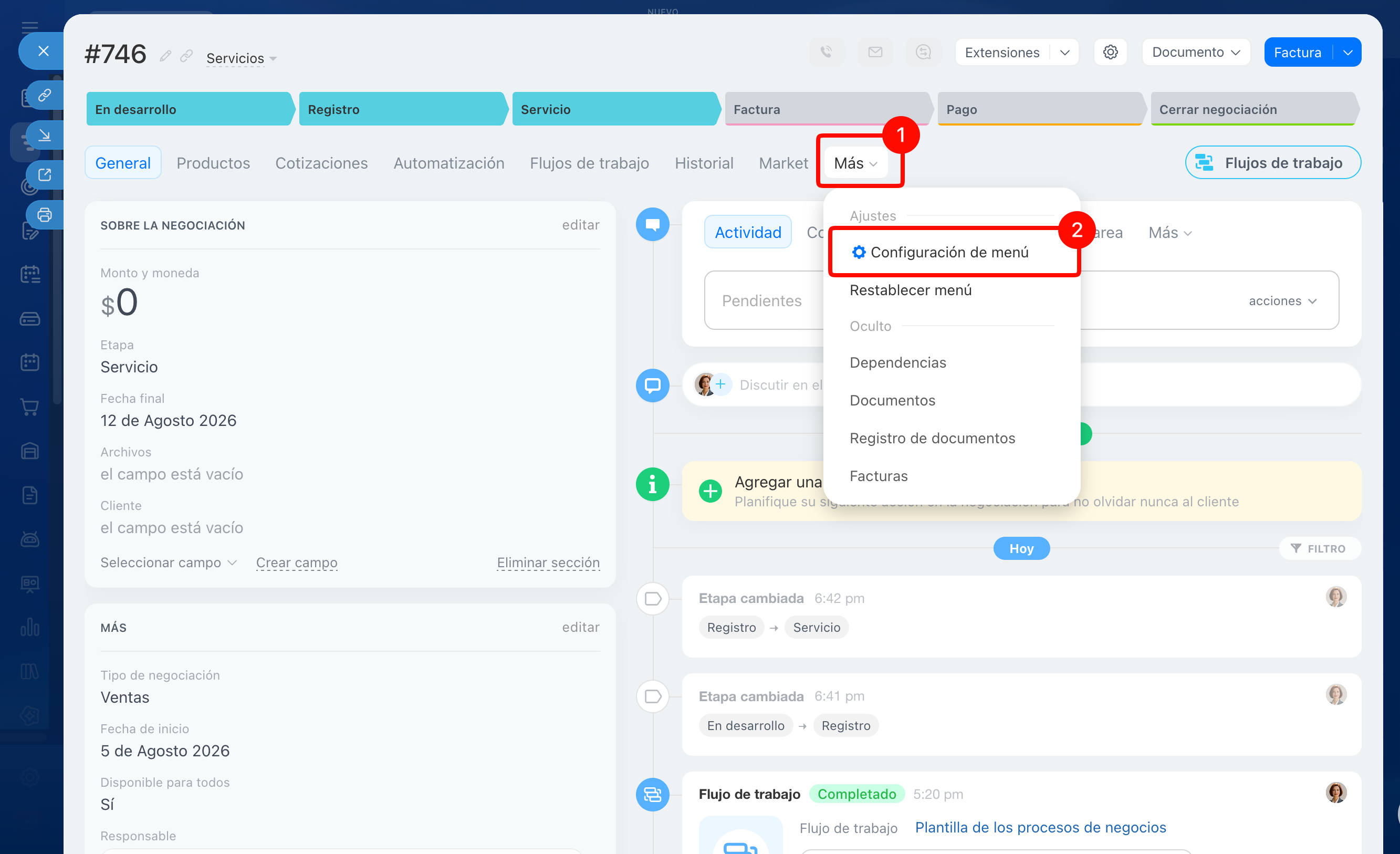This screenshot has height=854, width=1400.
Task: Edit the MÁS section
Action: [581, 627]
